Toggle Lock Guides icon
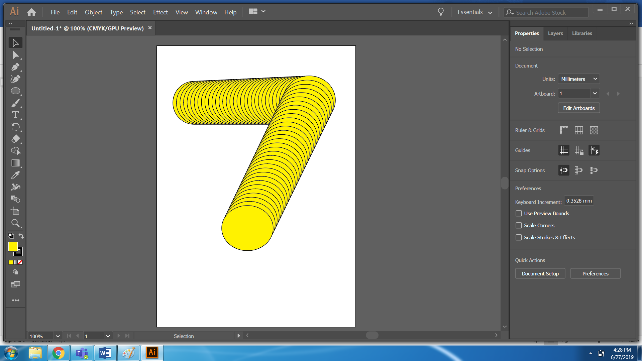 point(579,150)
